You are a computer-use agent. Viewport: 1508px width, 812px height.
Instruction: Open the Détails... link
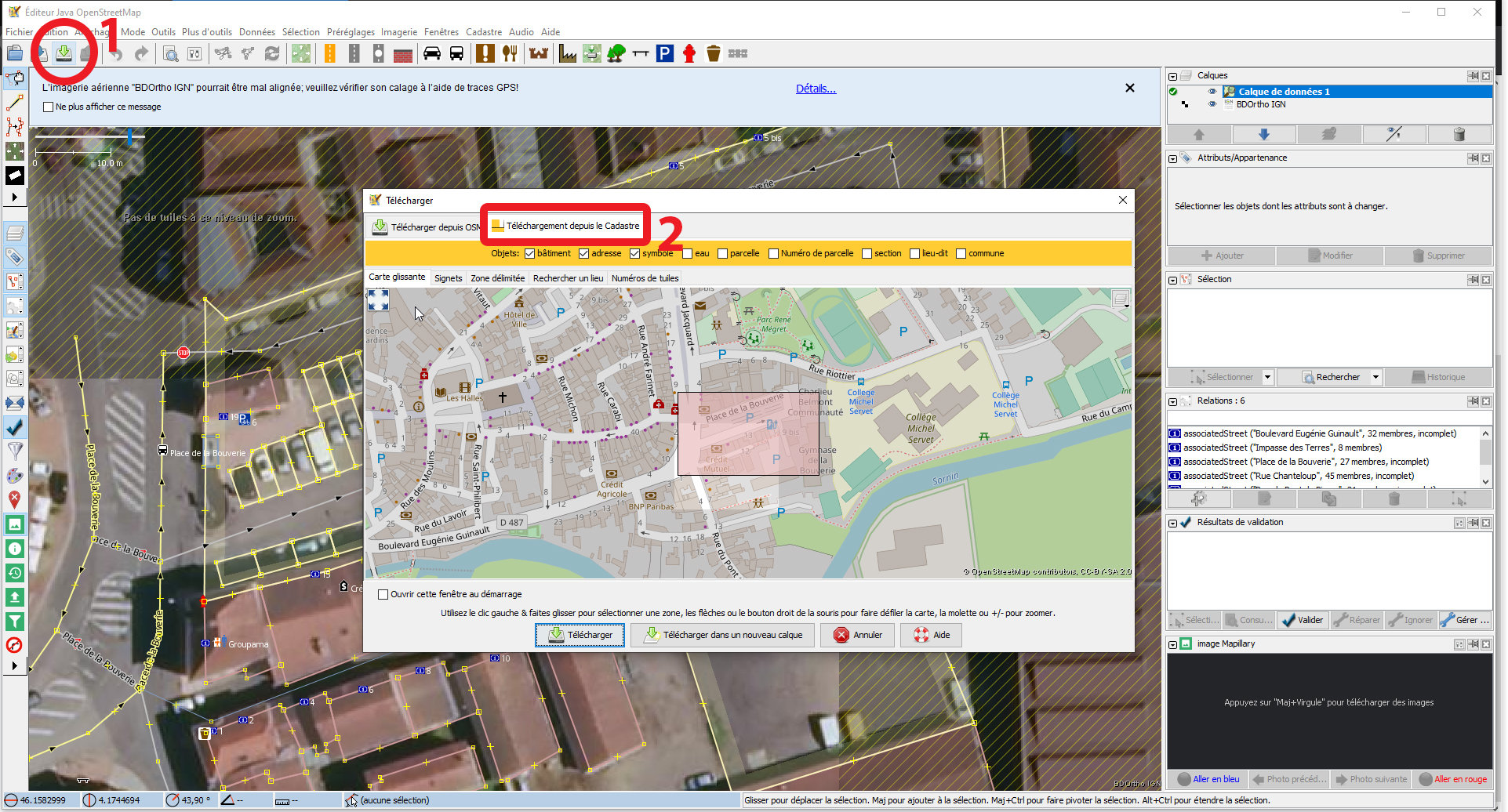(x=816, y=89)
